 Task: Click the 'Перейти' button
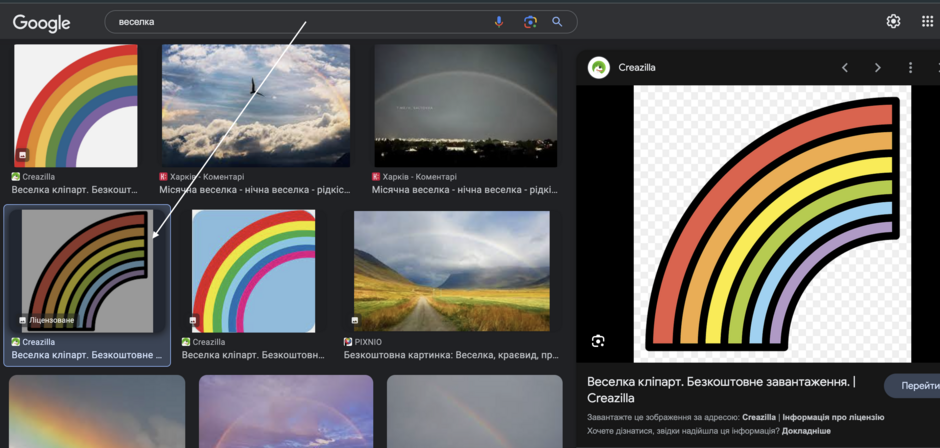click(912, 386)
